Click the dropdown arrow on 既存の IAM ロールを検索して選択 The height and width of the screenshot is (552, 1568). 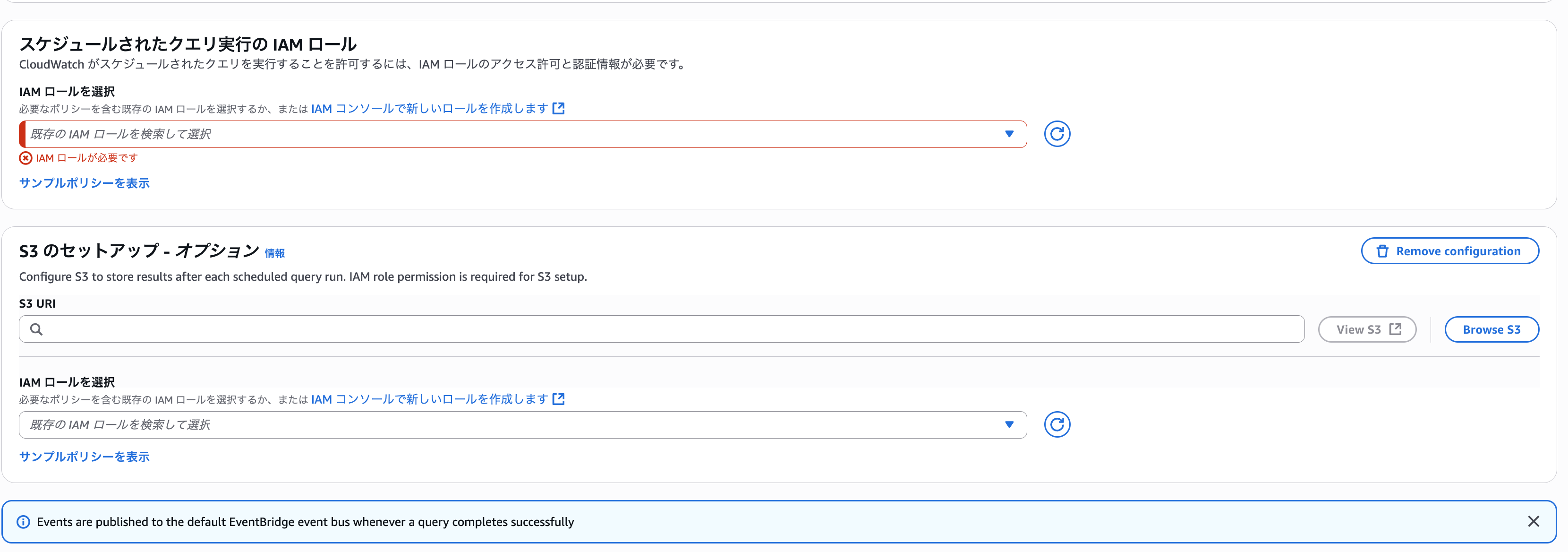click(x=1009, y=133)
